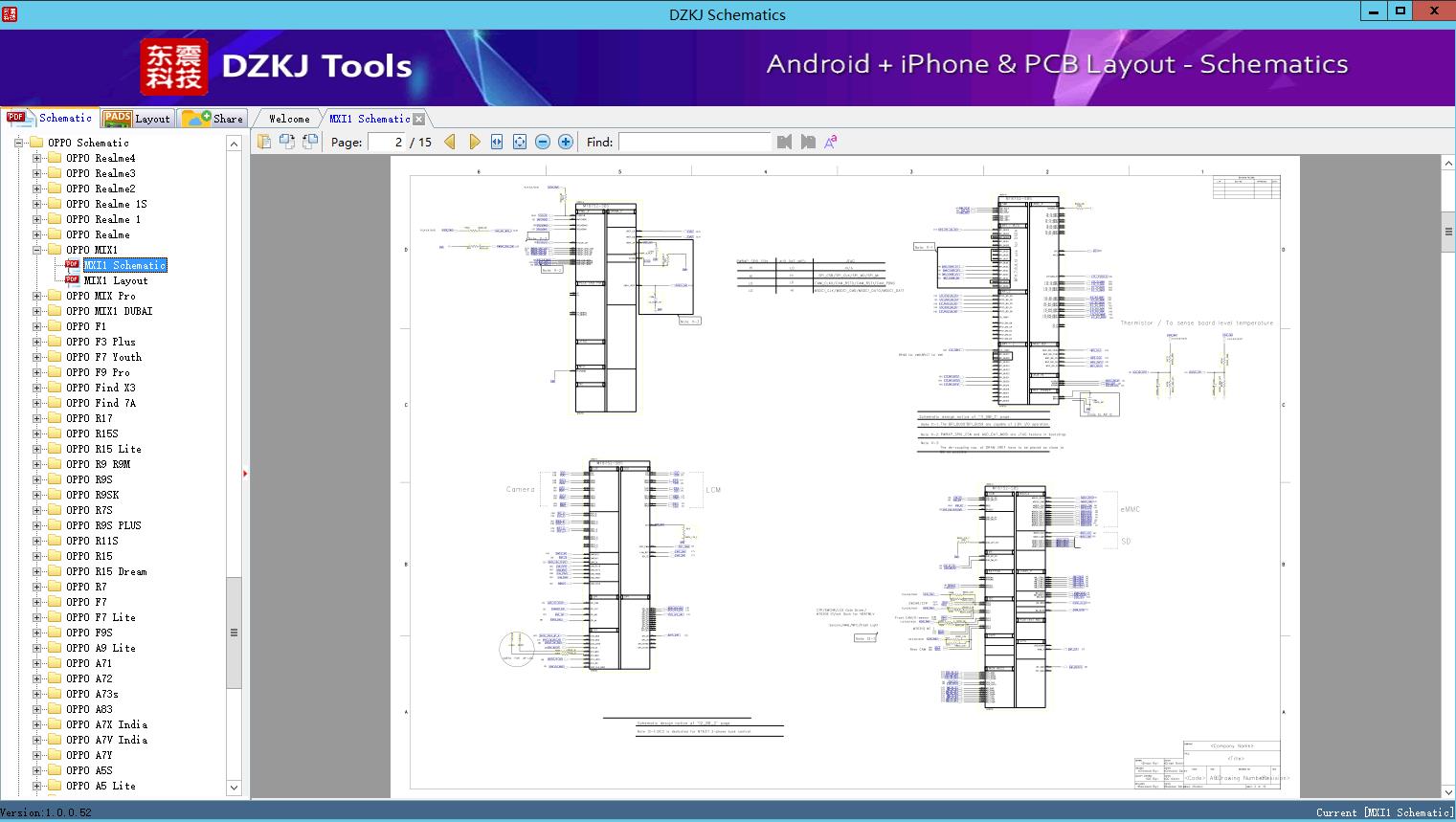Select the OPPO A7V India folder
Viewport: 1456px width, 822px height.
[106, 740]
